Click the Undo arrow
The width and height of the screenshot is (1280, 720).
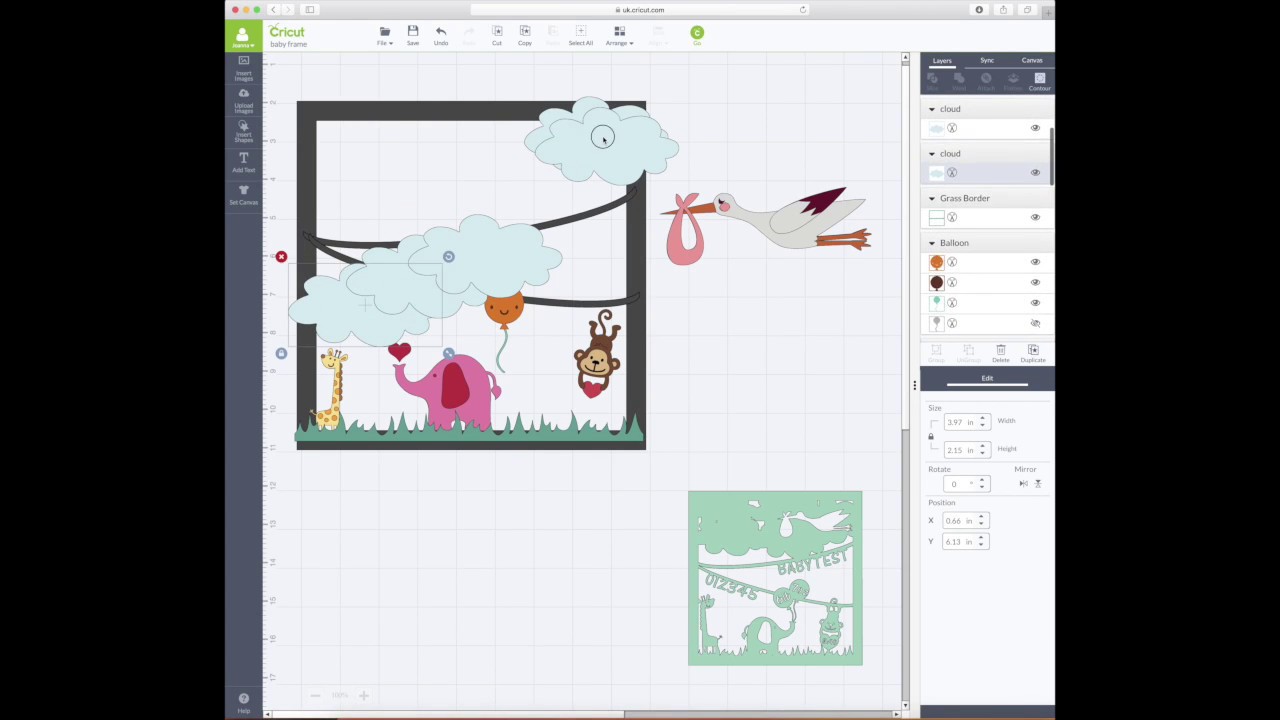coord(441,35)
